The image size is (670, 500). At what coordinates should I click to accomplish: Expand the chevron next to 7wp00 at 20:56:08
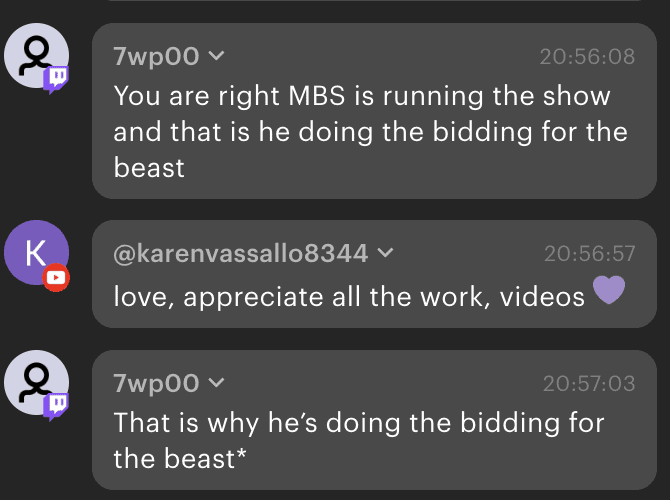216,56
